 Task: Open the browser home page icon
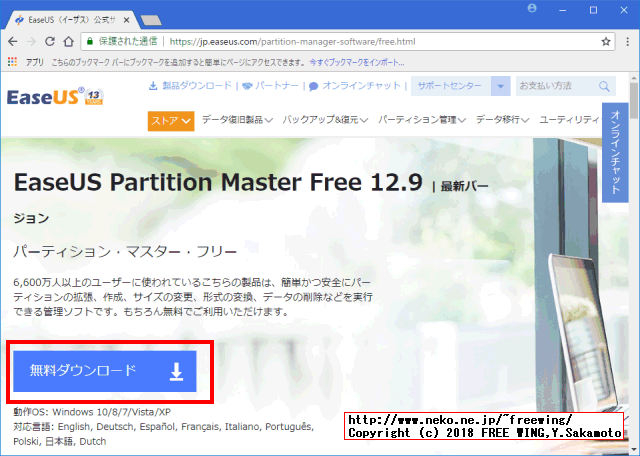point(69,42)
